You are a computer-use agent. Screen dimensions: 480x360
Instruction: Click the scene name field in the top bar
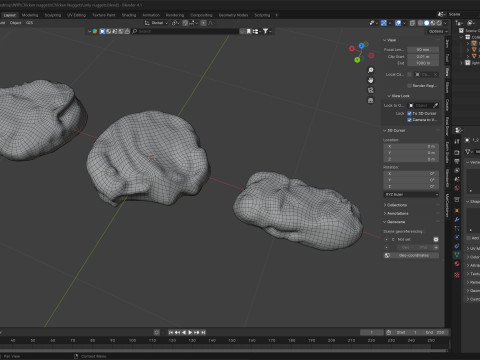pos(462,14)
